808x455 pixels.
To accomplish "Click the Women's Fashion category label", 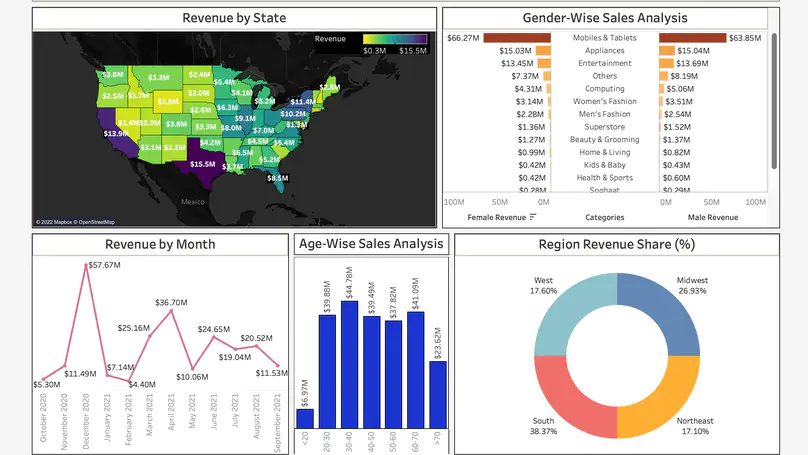I will (x=604, y=101).
